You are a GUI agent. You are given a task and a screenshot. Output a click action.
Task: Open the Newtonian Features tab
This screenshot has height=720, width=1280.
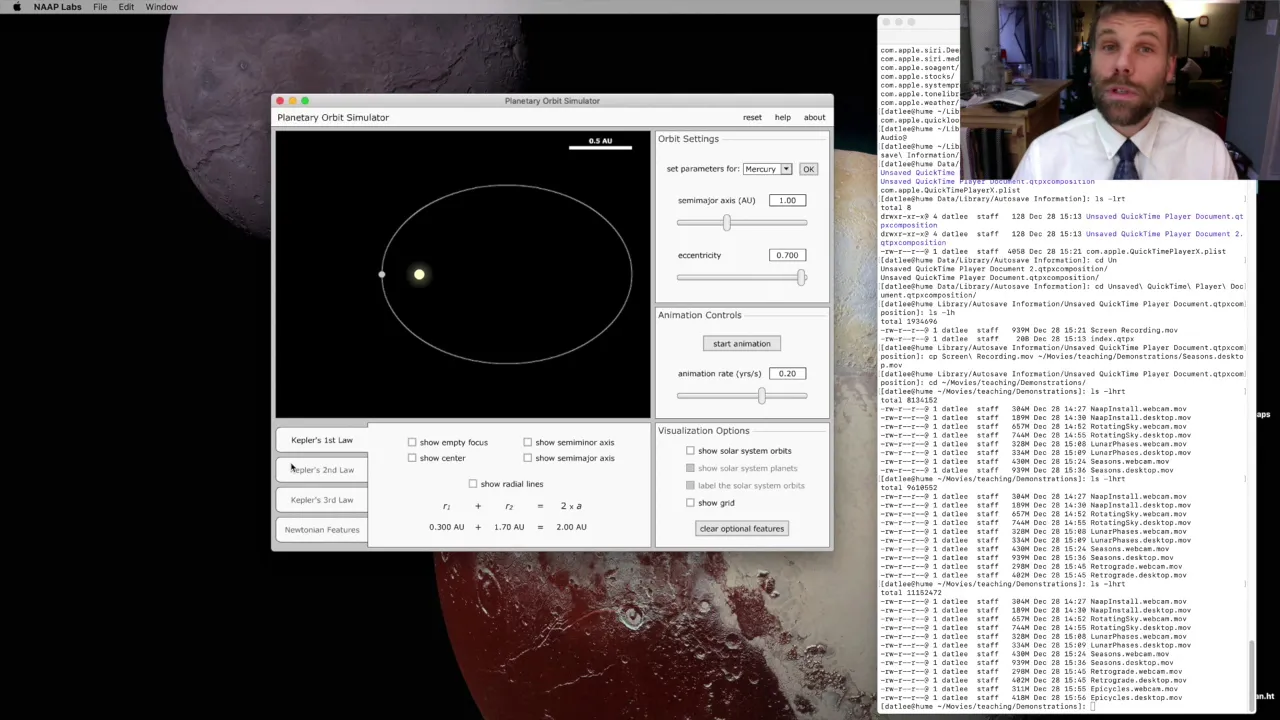coord(322,530)
